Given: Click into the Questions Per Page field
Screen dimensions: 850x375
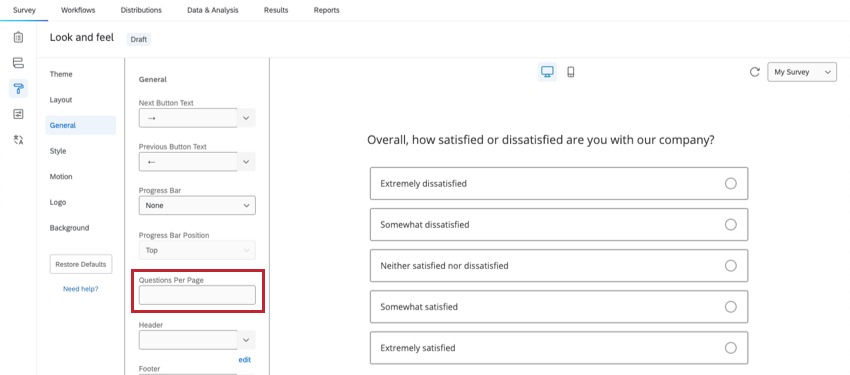Looking at the screenshot, I should 197,295.
